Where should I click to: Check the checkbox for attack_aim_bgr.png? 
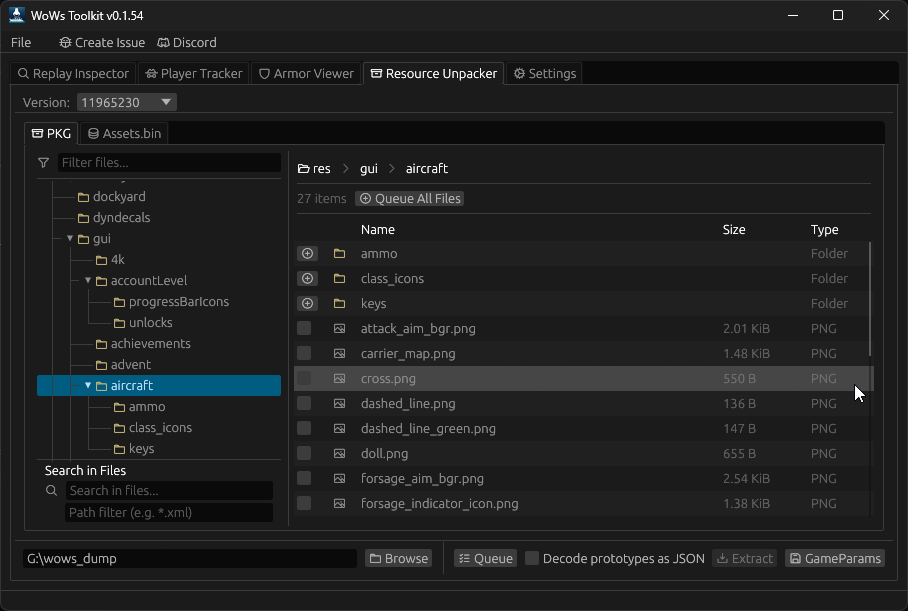306,328
